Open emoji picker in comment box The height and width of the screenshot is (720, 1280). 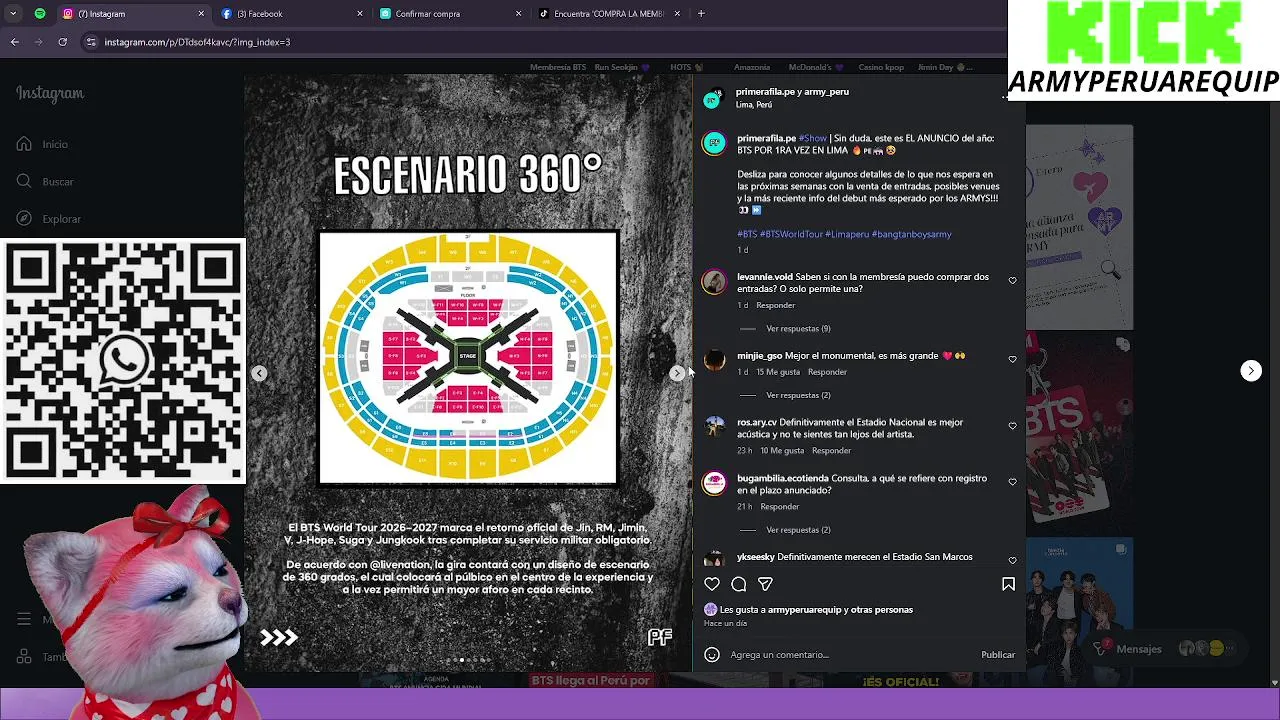712,655
